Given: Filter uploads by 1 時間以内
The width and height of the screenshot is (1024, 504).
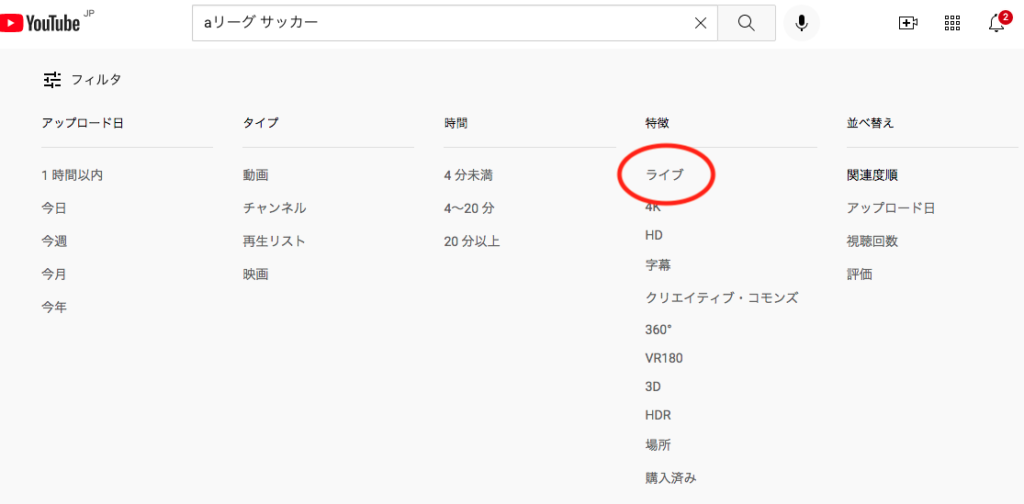Looking at the screenshot, I should click(x=72, y=175).
